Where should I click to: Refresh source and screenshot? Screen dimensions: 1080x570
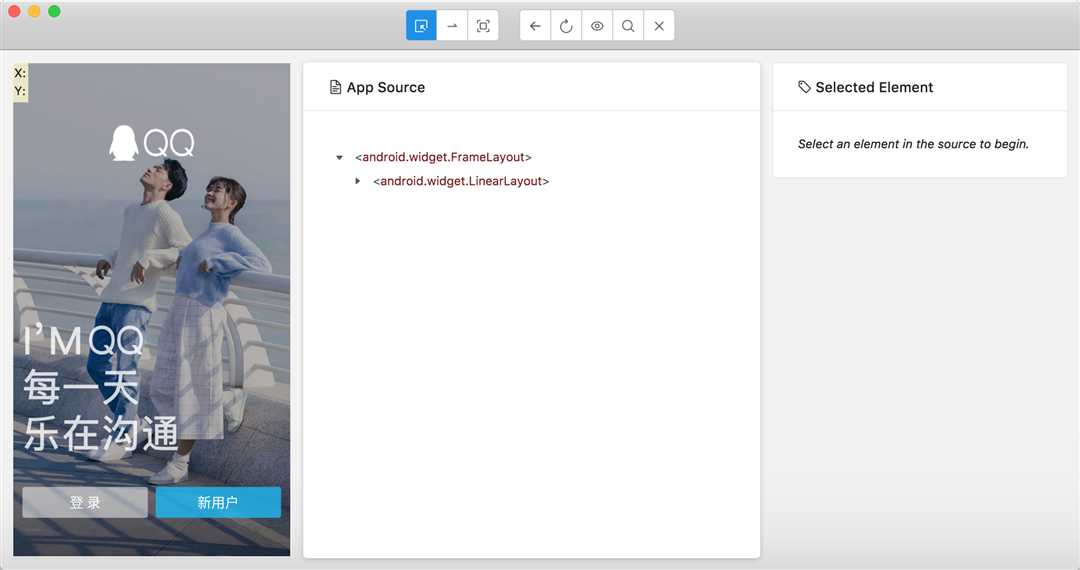point(566,26)
